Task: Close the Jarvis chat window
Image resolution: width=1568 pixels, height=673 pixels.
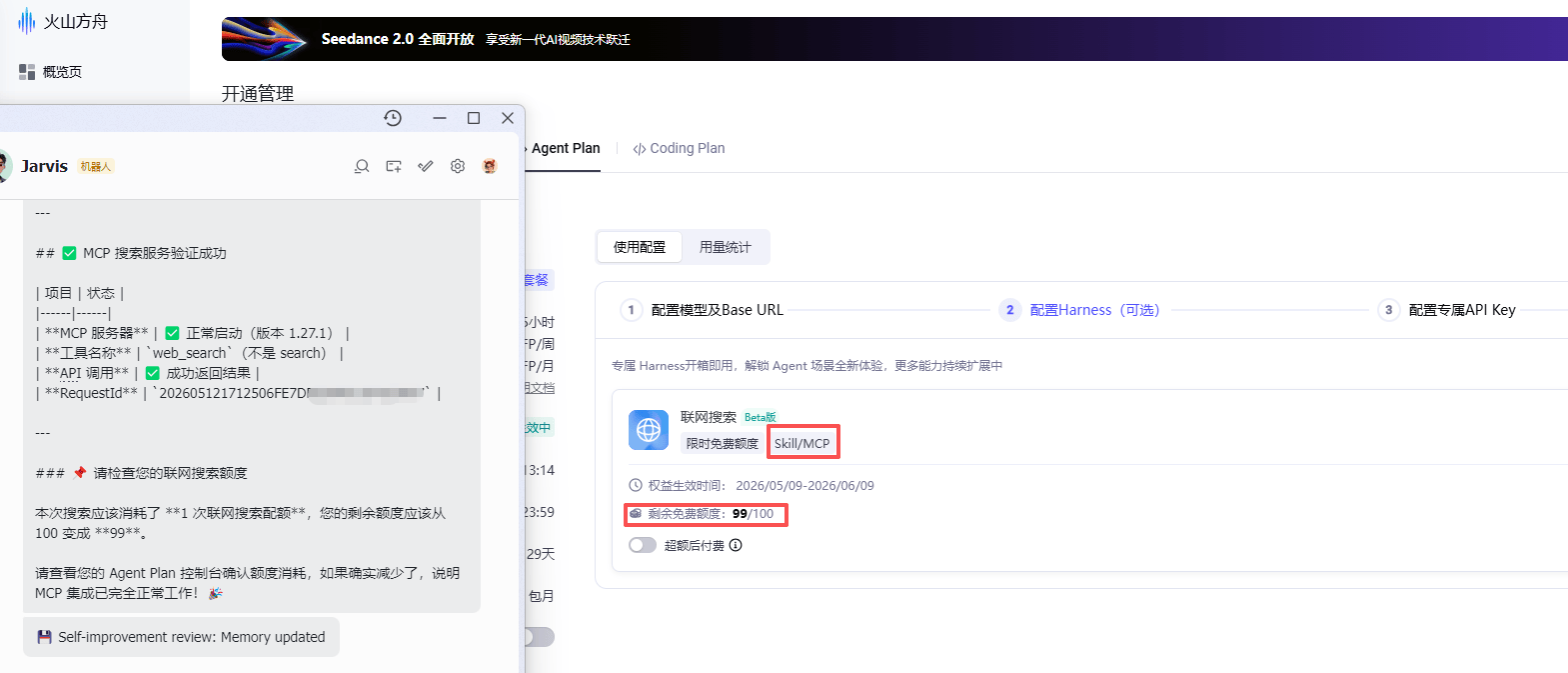Action: point(508,118)
